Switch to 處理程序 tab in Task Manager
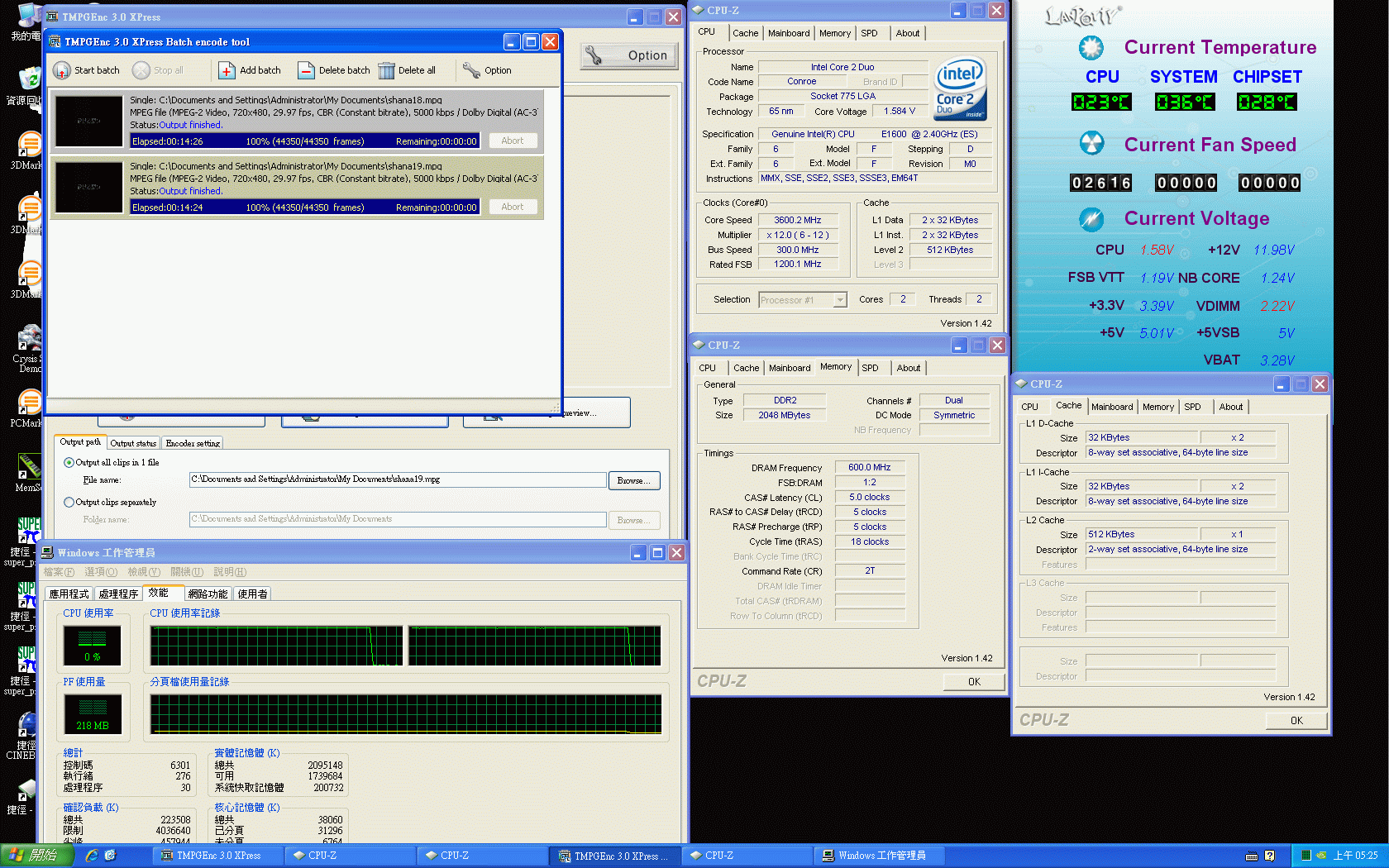Image resolution: width=1389 pixels, height=868 pixels. (118, 594)
